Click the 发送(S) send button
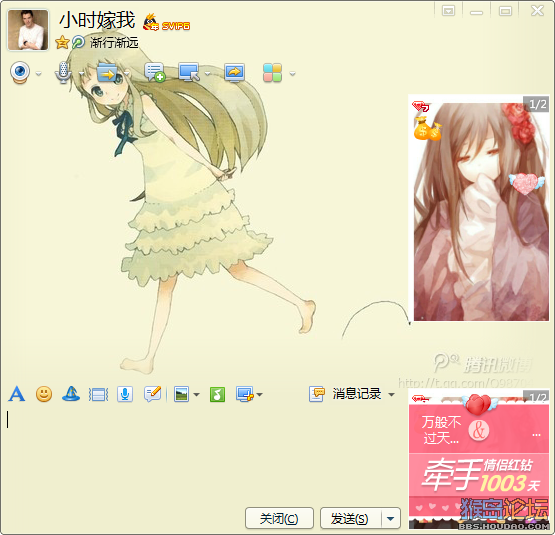The height and width of the screenshot is (535, 555). 350,518
